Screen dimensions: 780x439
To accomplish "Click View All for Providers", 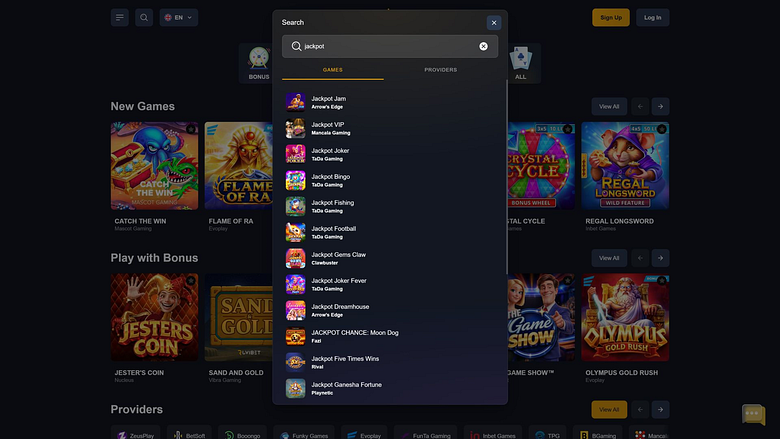I will click(609, 410).
